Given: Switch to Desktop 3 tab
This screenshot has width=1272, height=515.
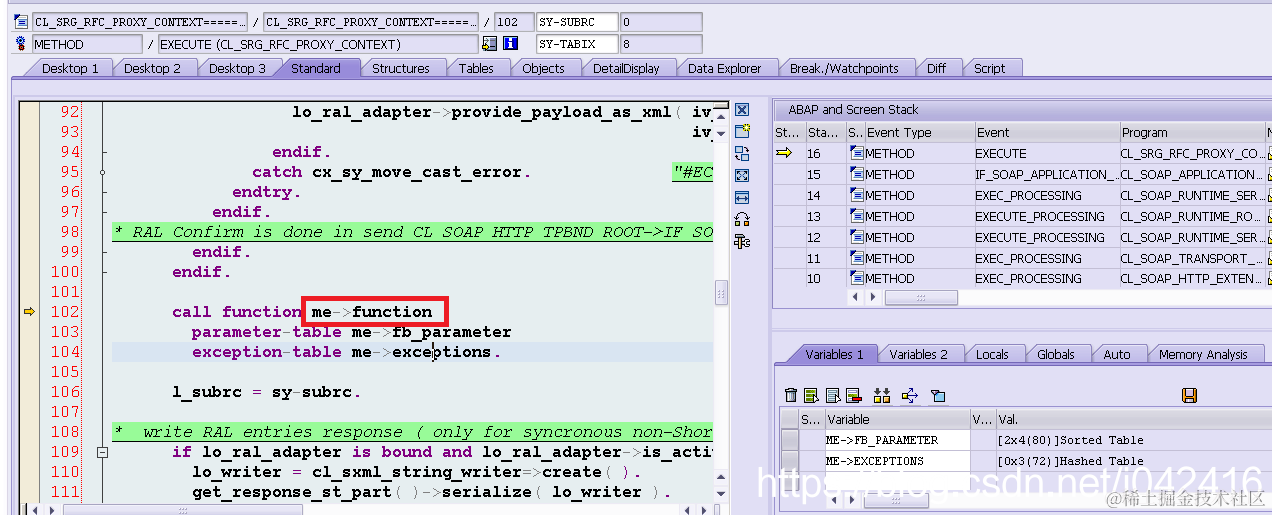Looking at the screenshot, I should pyautogui.click(x=237, y=68).
